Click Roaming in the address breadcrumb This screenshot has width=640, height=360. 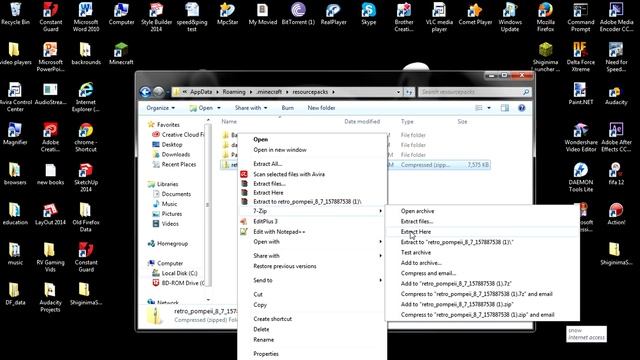[234, 92]
